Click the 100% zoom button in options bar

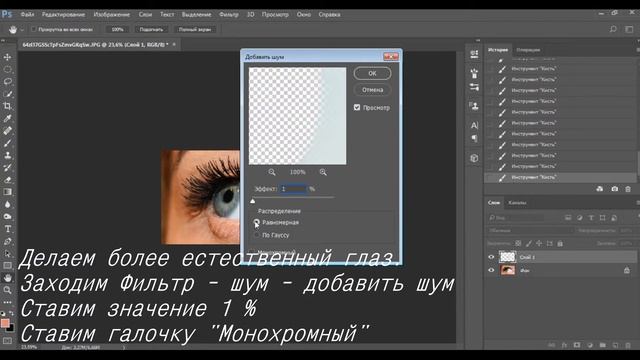pos(117,29)
